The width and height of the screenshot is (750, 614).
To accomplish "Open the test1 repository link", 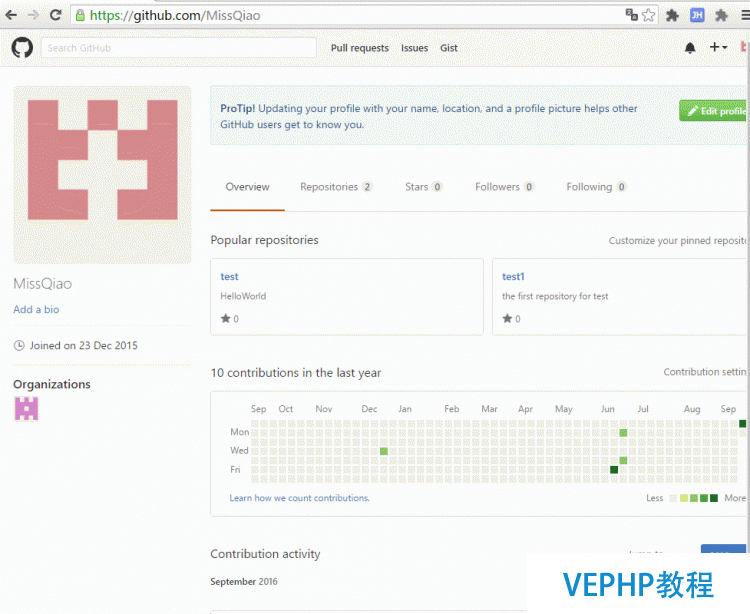I will pos(513,276).
